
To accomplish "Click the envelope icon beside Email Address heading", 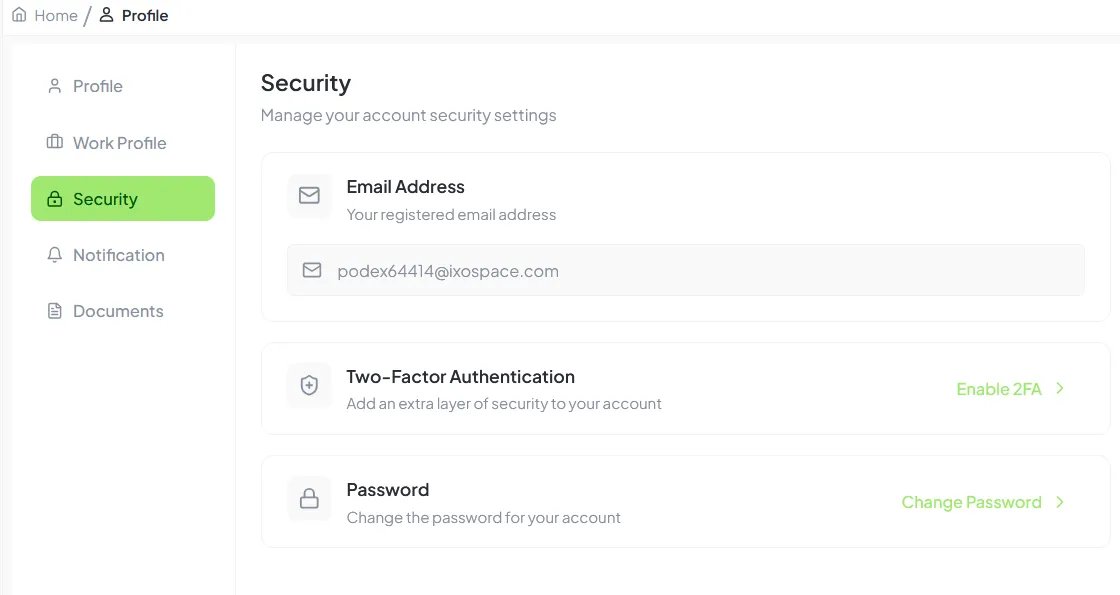I will 309,196.
